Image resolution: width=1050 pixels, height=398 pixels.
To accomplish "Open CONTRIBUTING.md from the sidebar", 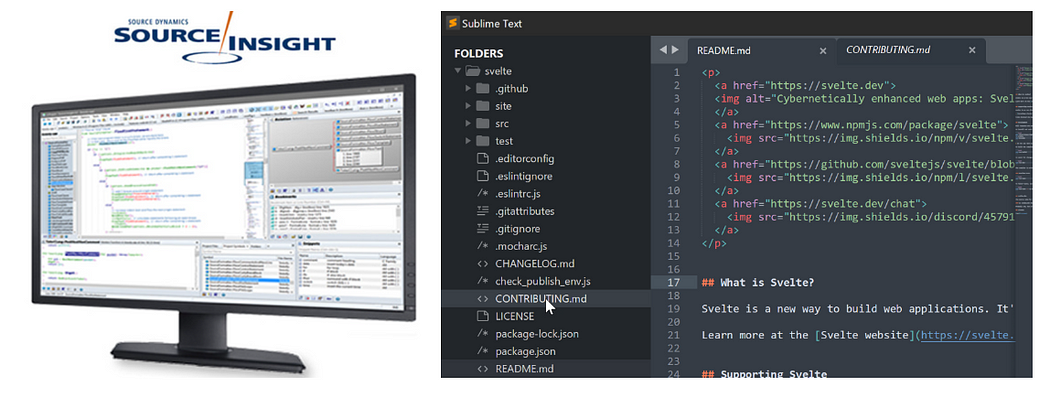I will tap(546, 299).
